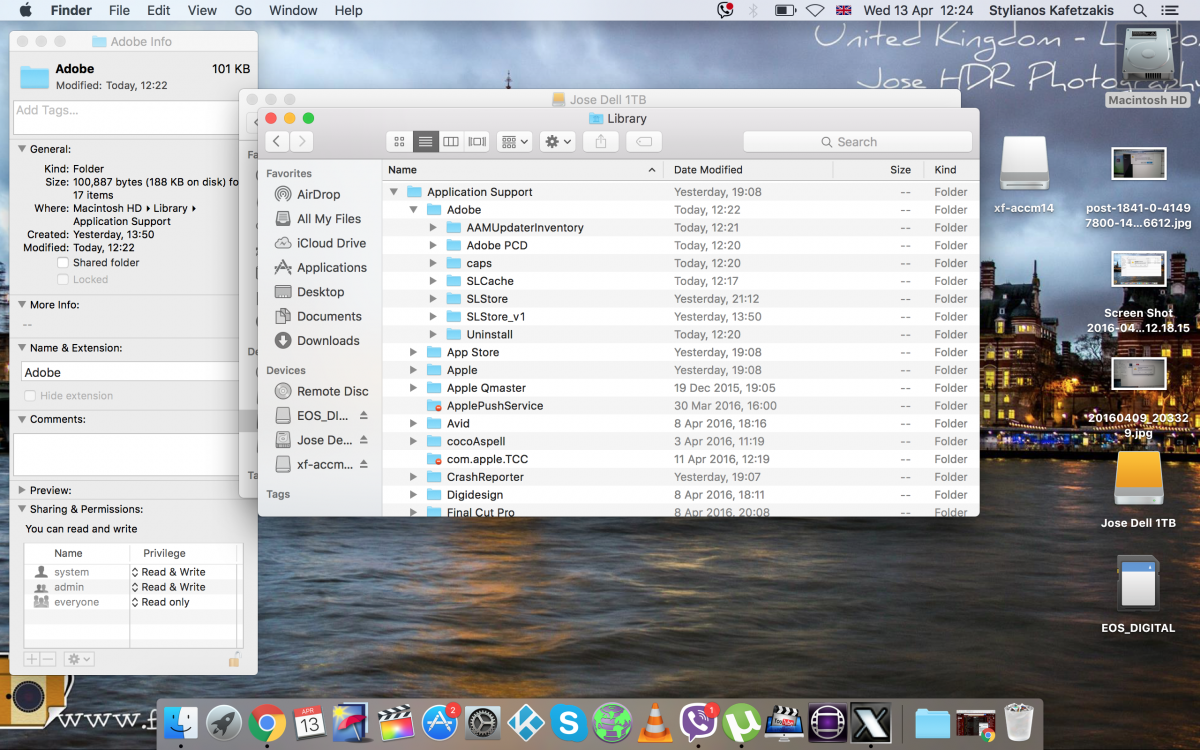The height and width of the screenshot is (750, 1200).
Task: Launch uTorrent from the Dock
Action: (x=740, y=722)
